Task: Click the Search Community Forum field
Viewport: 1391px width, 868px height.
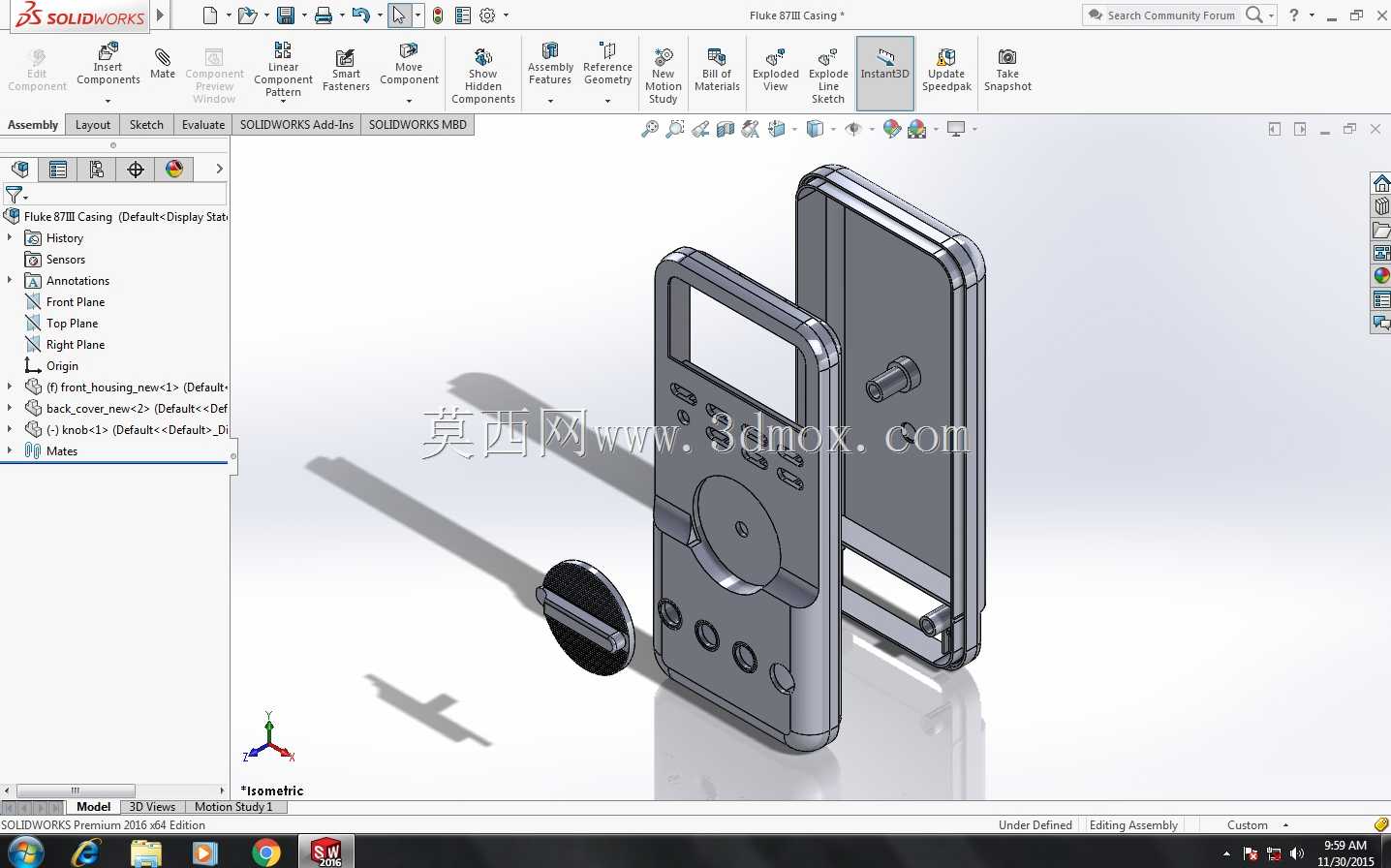Action: click(x=1170, y=15)
